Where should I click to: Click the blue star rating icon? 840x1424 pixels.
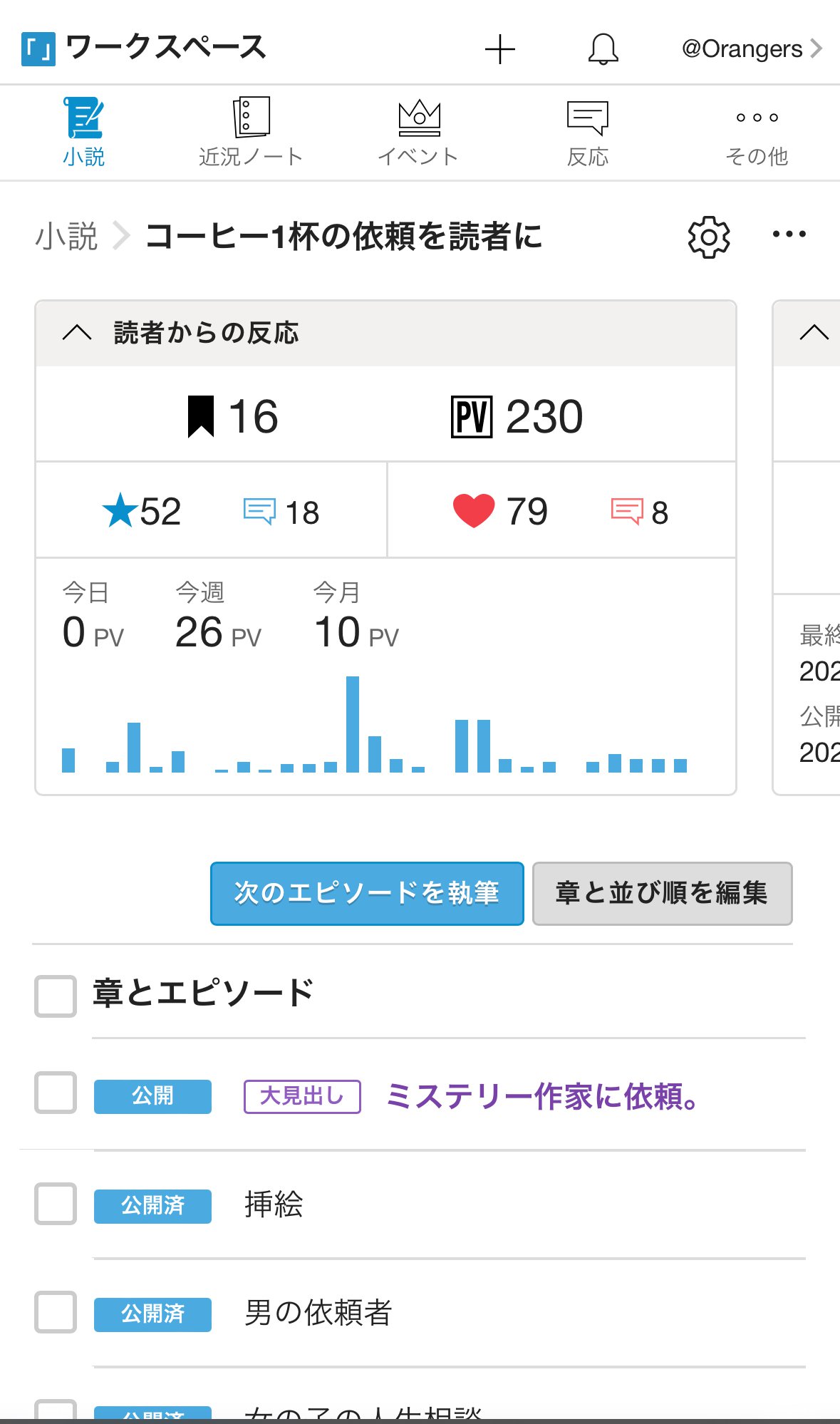point(120,511)
